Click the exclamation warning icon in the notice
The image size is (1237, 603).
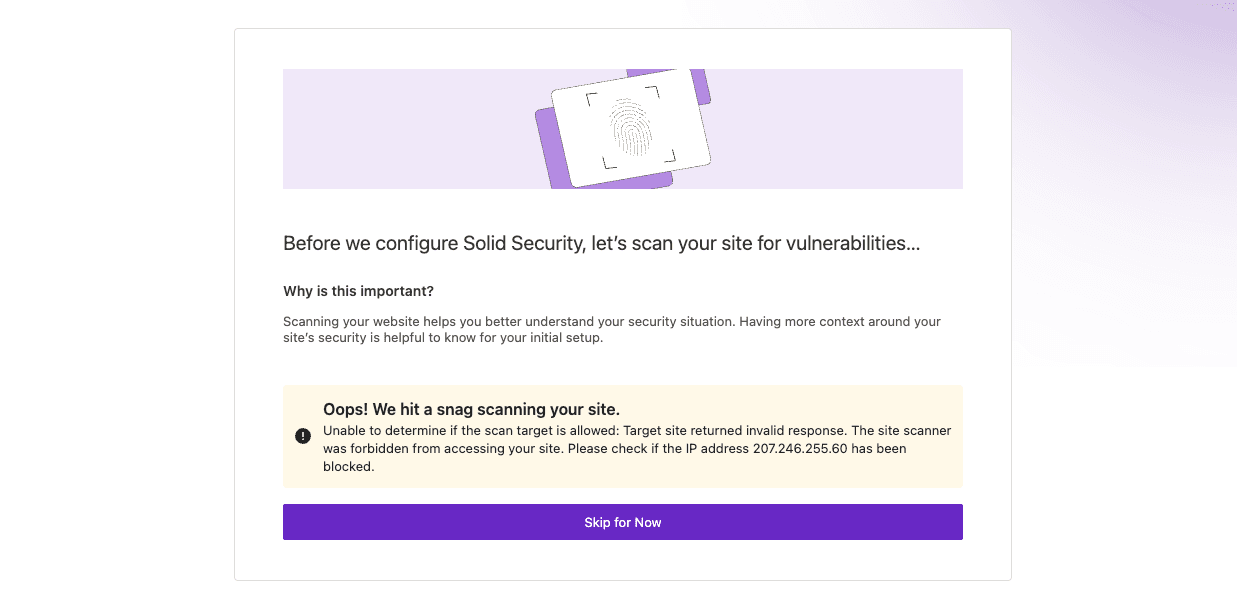click(303, 436)
